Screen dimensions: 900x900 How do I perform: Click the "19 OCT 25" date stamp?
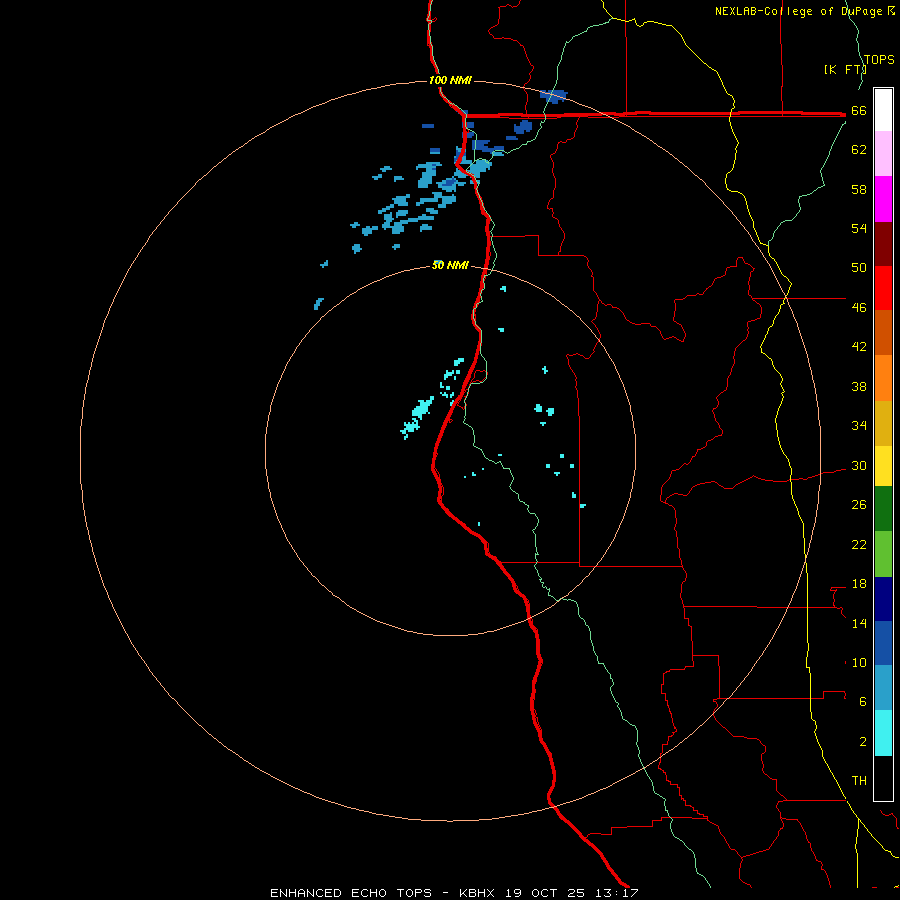pos(545,893)
